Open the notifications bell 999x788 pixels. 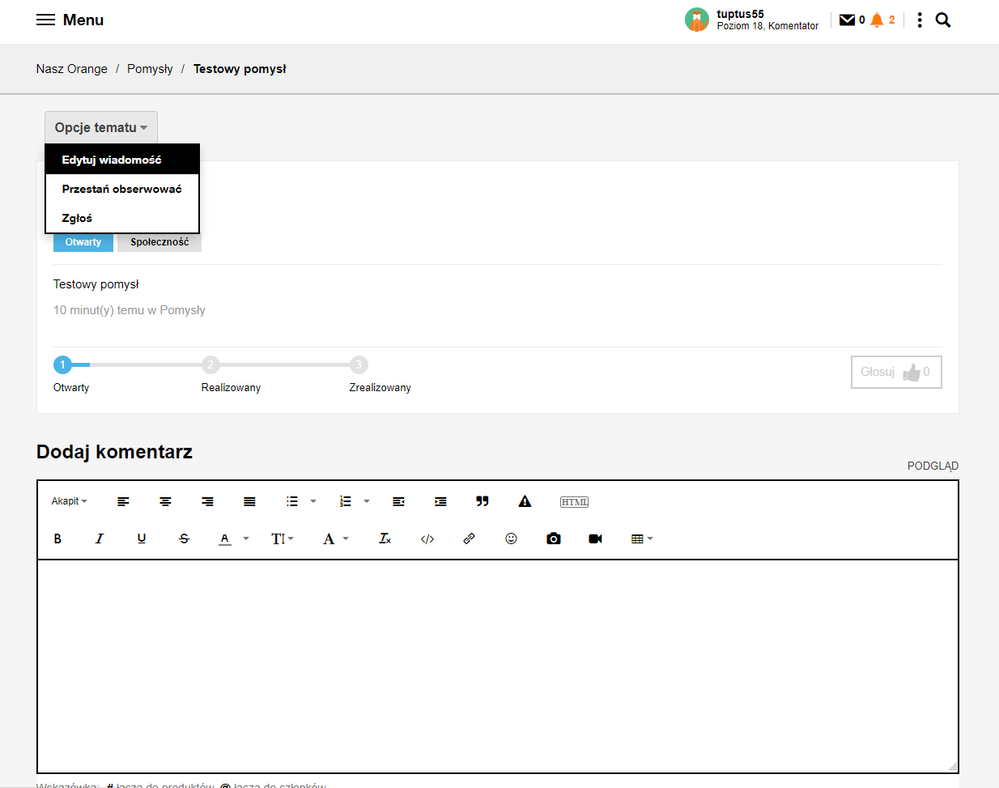pyautogui.click(x=877, y=20)
